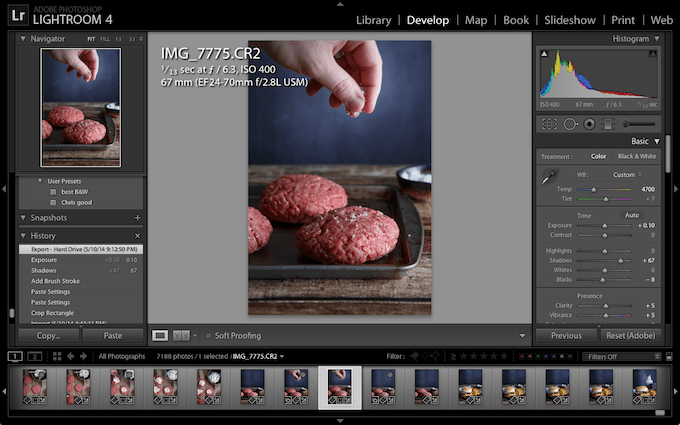Screen dimensions: 680x425
Task: Toggle shadow clipping indicator in histogram
Action: pyautogui.click(x=544, y=54)
